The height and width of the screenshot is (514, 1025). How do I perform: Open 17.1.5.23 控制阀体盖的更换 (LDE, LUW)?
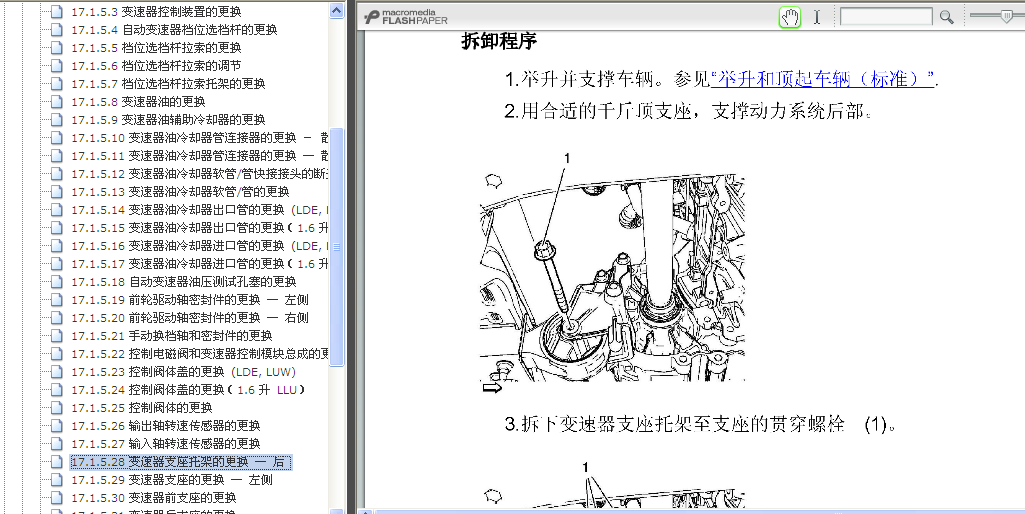point(183,372)
